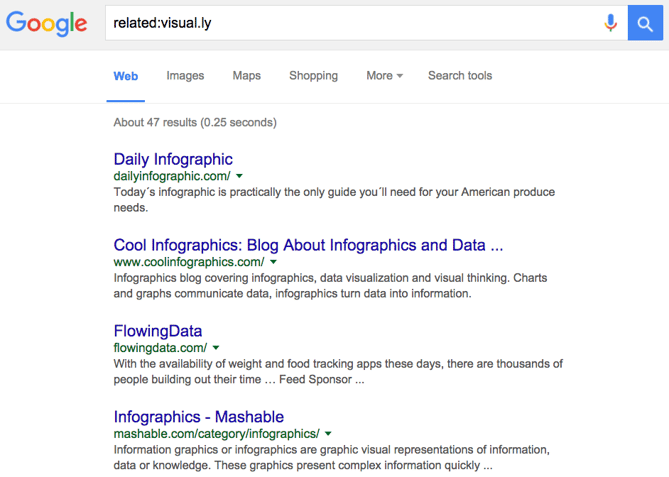The width and height of the screenshot is (669, 477).
Task: Open Search tools options
Action: (x=460, y=76)
